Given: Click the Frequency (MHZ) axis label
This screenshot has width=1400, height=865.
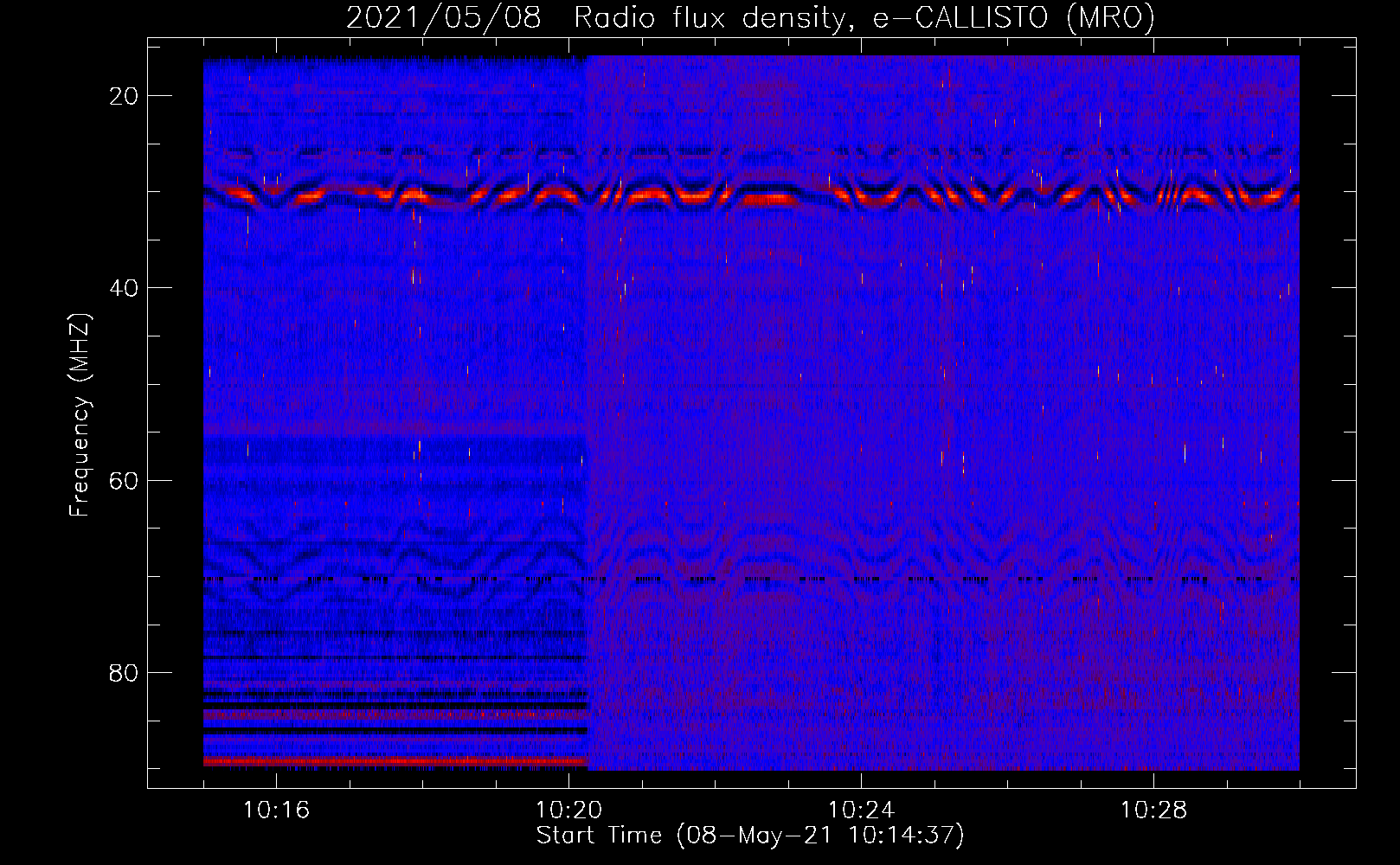Looking at the screenshot, I should pos(80,415).
